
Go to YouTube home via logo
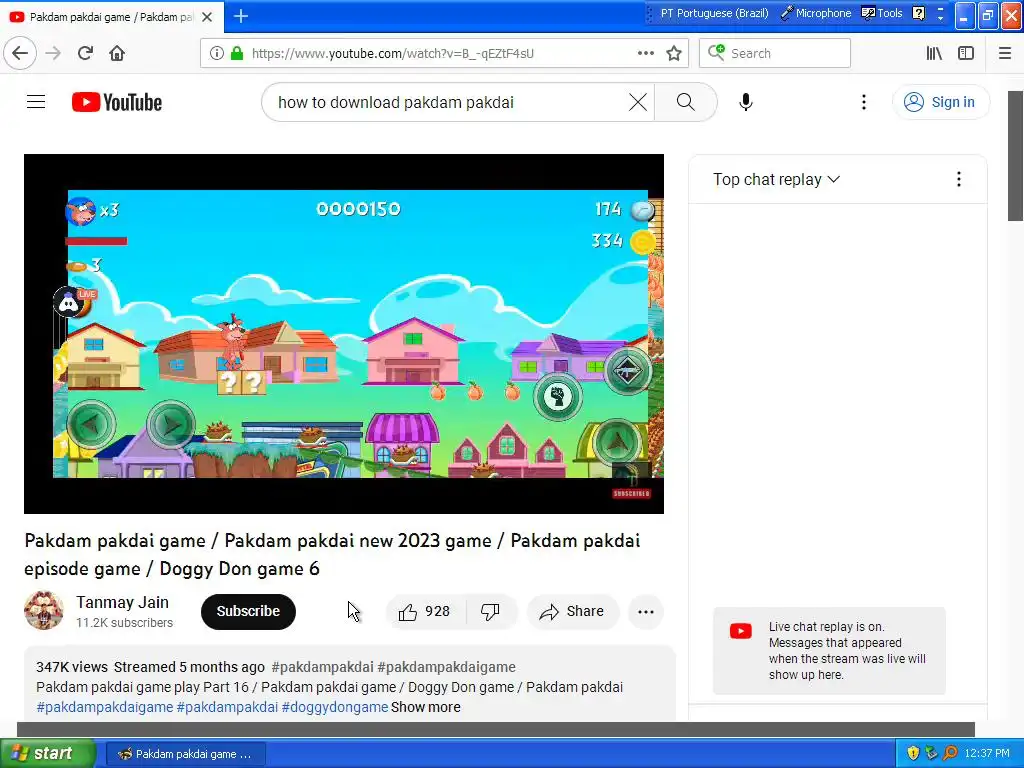117,102
